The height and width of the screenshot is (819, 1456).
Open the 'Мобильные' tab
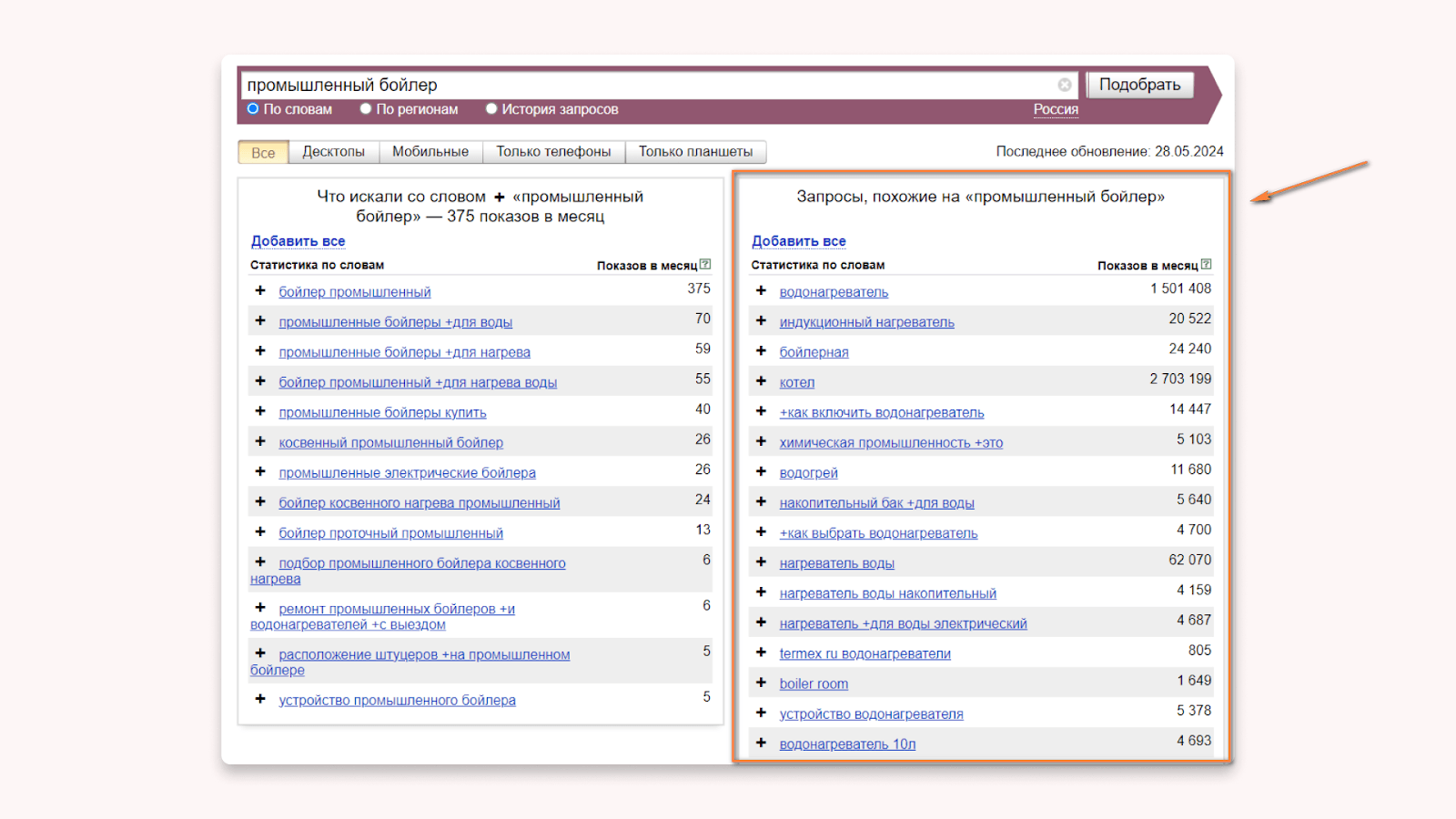coord(430,152)
